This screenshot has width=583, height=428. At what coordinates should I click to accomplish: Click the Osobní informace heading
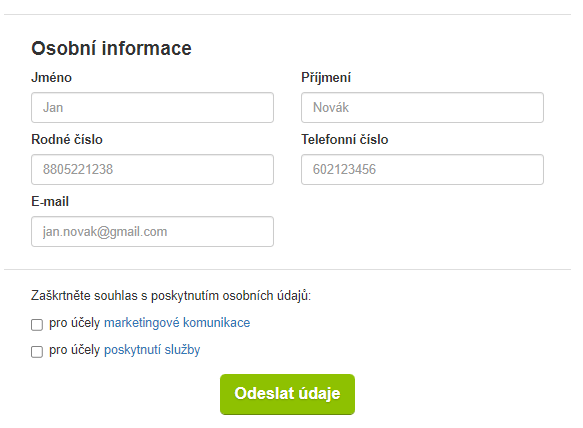coord(111,48)
